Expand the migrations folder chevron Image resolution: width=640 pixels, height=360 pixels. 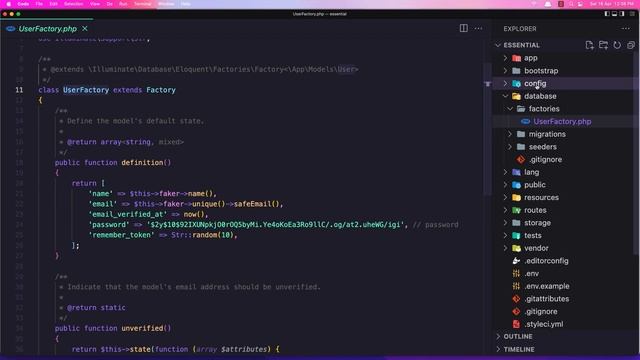point(510,134)
